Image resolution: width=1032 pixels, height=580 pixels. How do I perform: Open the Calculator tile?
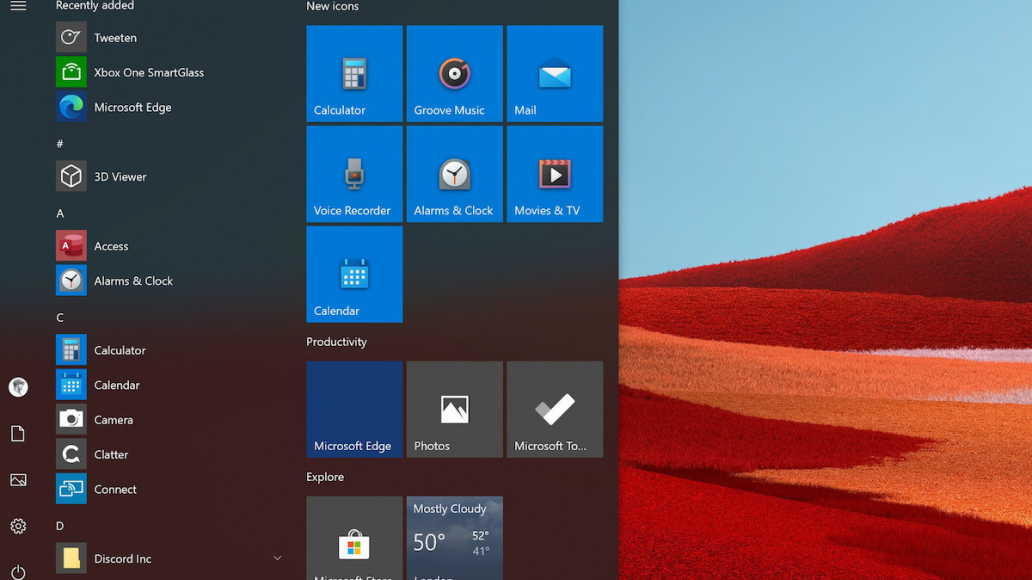(x=354, y=74)
